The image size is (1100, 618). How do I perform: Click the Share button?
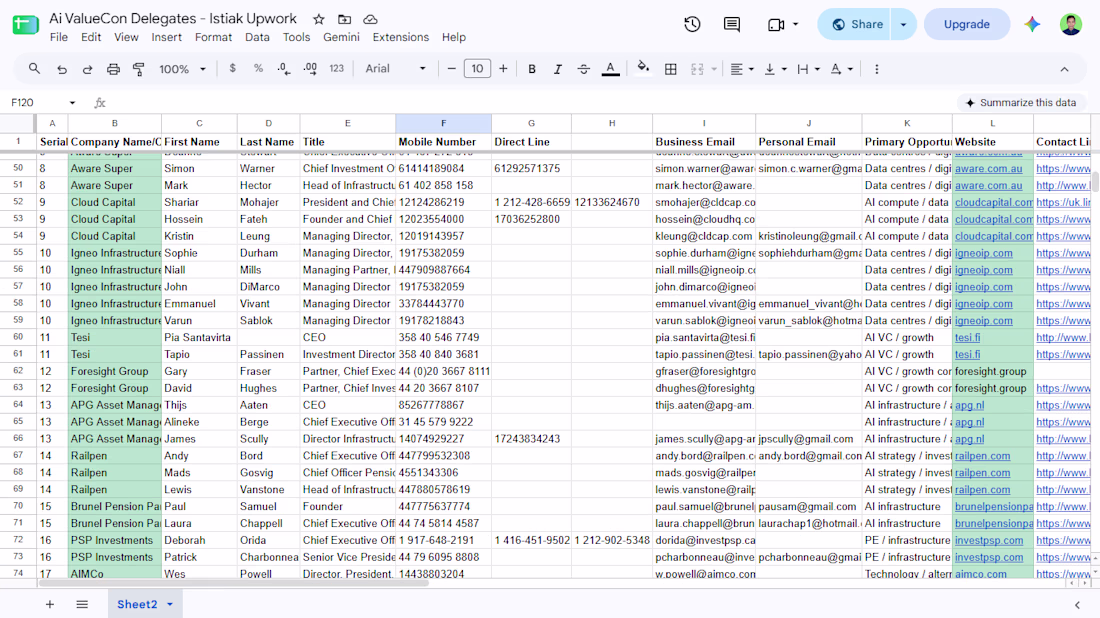pos(855,25)
